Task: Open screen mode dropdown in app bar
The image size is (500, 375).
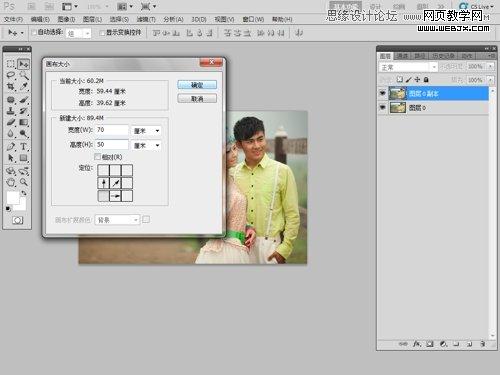Action: coord(148,6)
